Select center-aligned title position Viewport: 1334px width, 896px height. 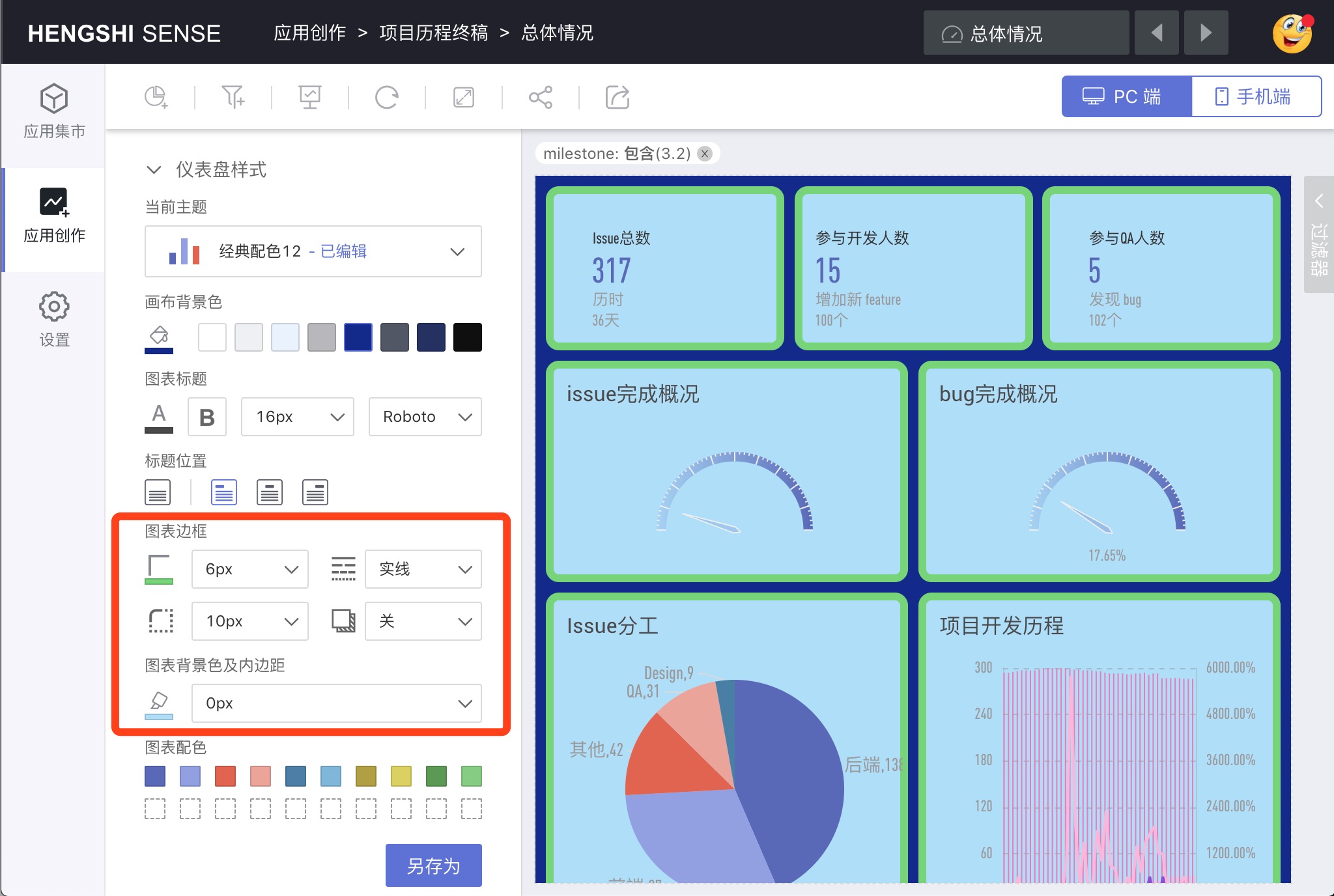tap(270, 492)
